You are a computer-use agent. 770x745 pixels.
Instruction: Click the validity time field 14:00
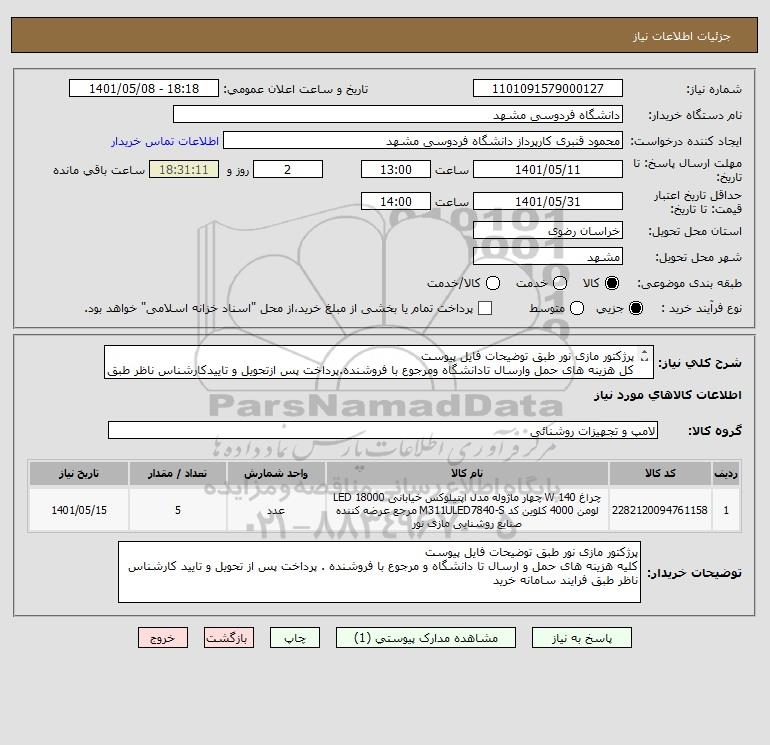click(x=396, y=202)
